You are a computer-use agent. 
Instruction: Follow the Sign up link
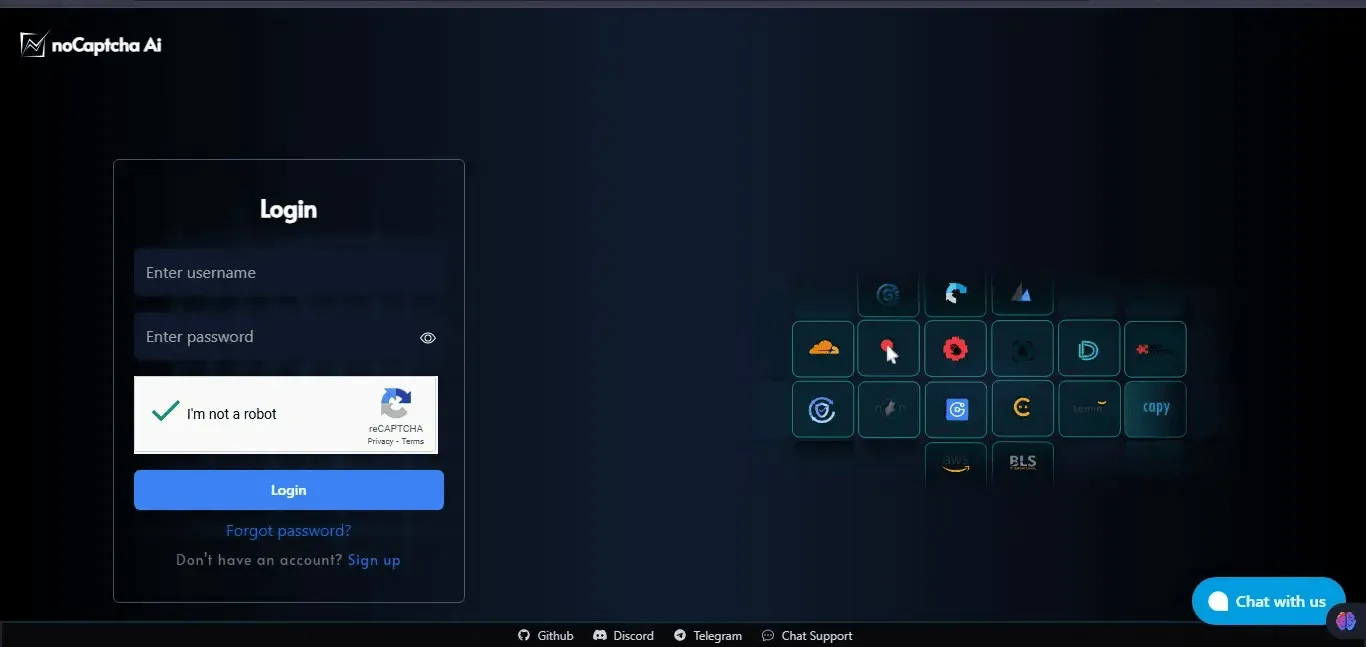pos(374,560)
